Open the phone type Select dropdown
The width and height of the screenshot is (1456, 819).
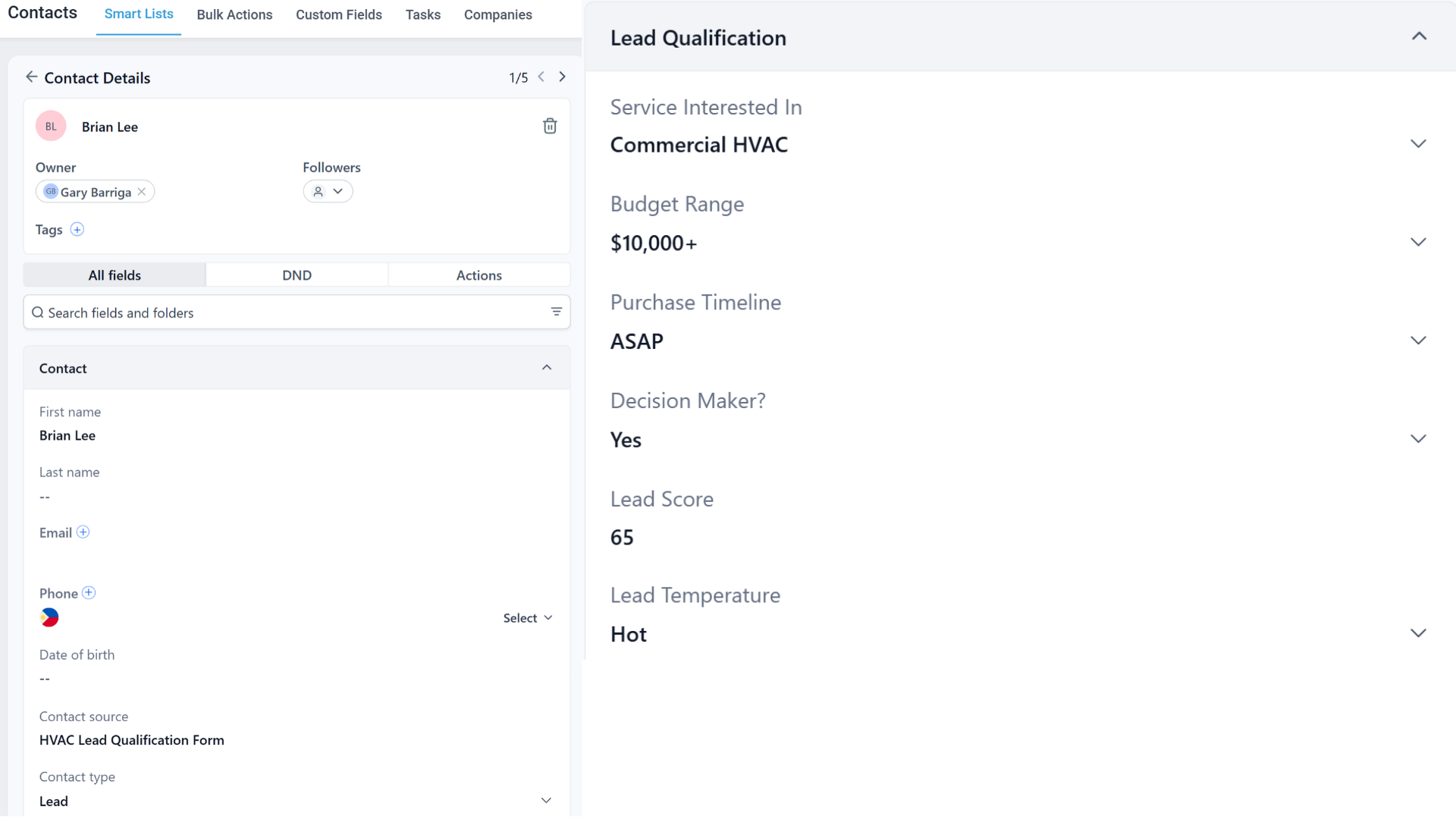[x=528, y=618]
